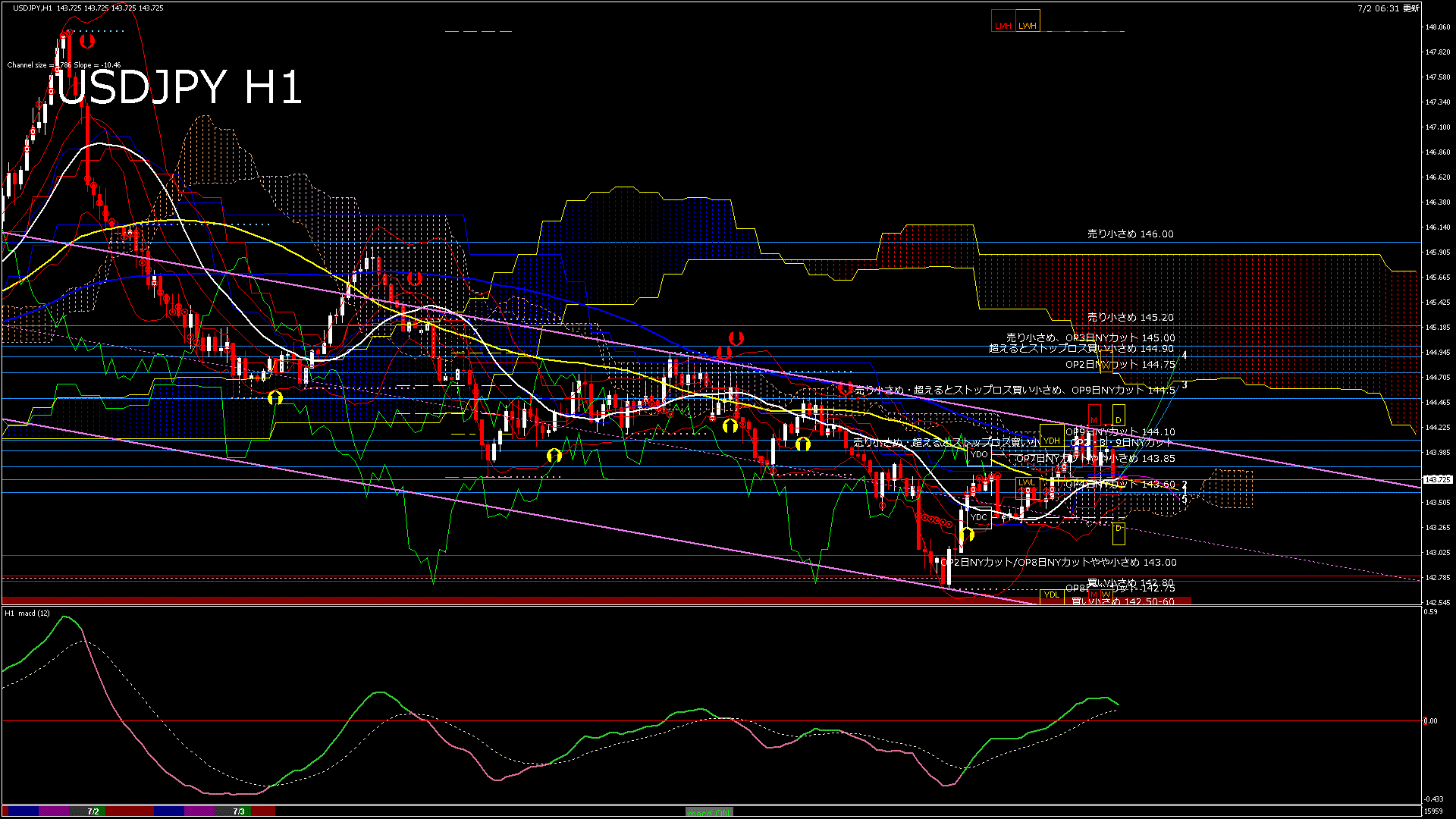Screen dimensions: 1456x819
Task: Click lower yellow D box below price
Action: pyautogui.click(x=1119, y=532)
